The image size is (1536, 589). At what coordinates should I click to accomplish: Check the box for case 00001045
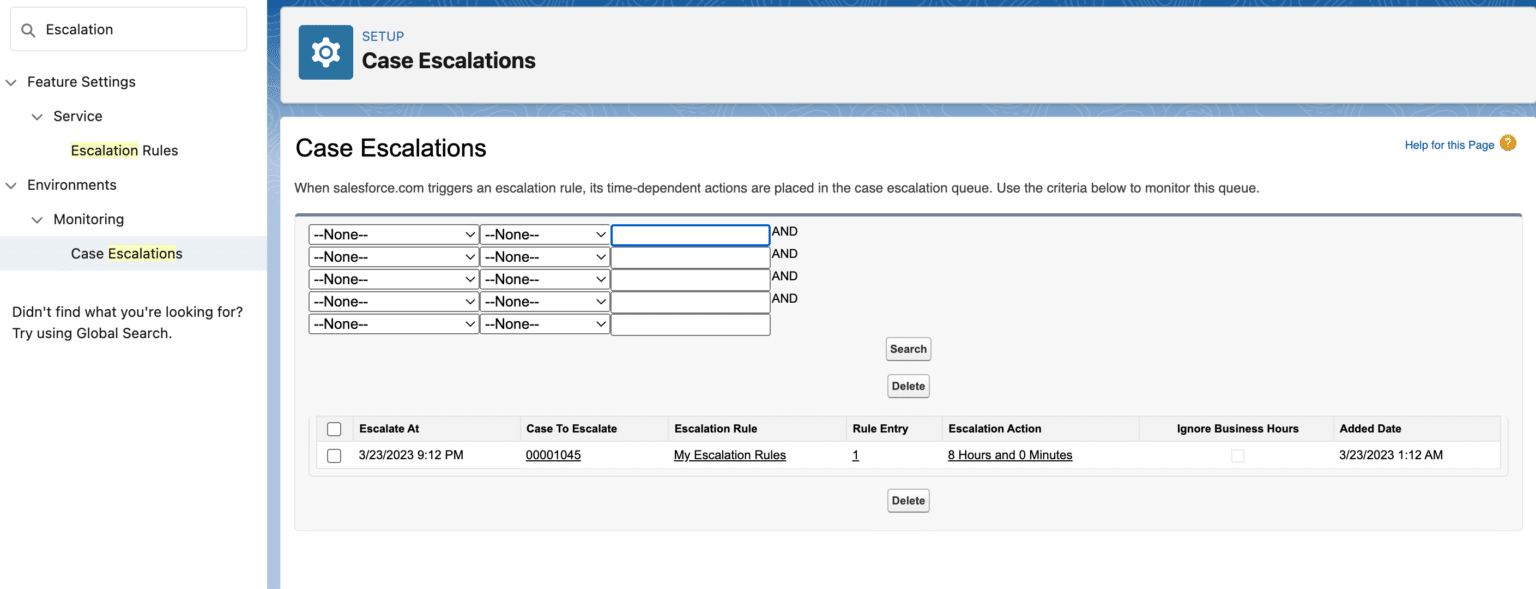coord(334,456)
